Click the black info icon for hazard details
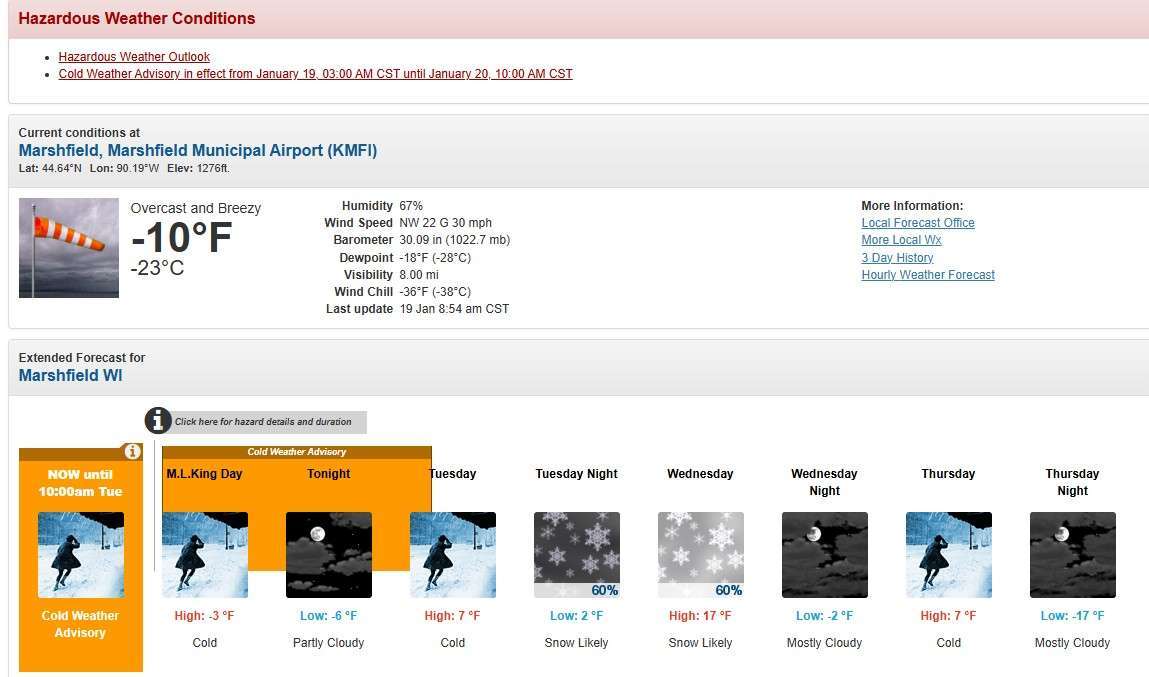1149x677 pixels. click(x=158, y=421)
